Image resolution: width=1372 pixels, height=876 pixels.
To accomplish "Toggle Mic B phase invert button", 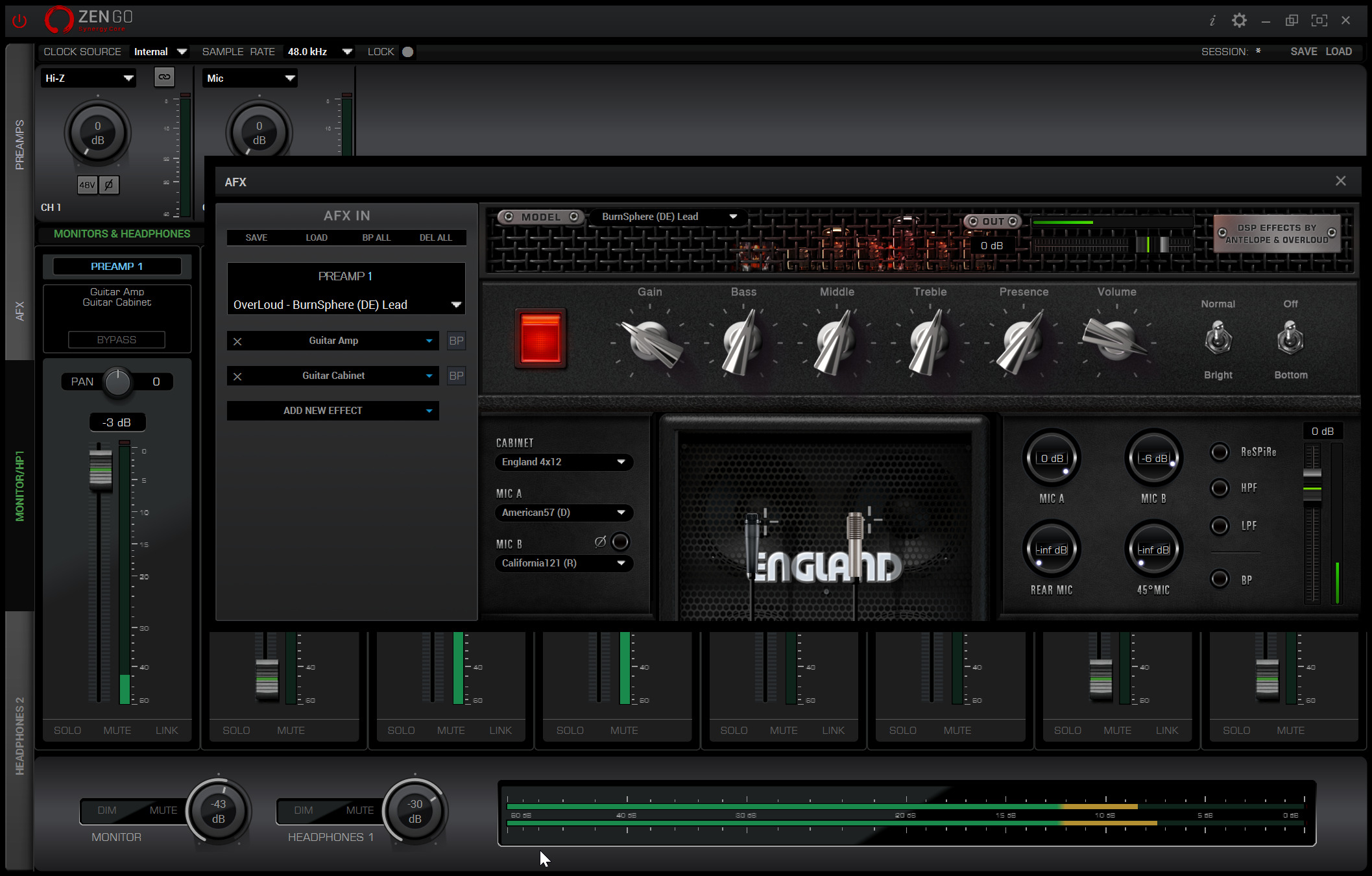I will pos(620,541).
